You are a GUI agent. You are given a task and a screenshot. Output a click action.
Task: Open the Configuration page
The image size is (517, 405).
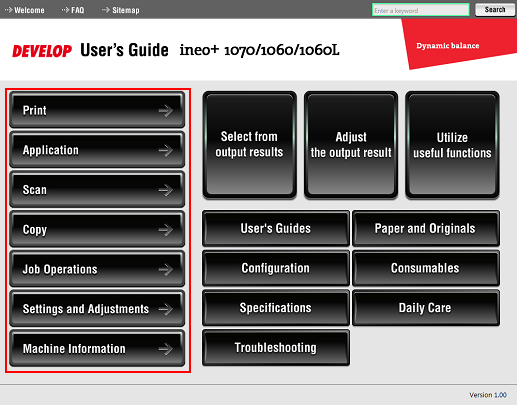tap(276, 268)
